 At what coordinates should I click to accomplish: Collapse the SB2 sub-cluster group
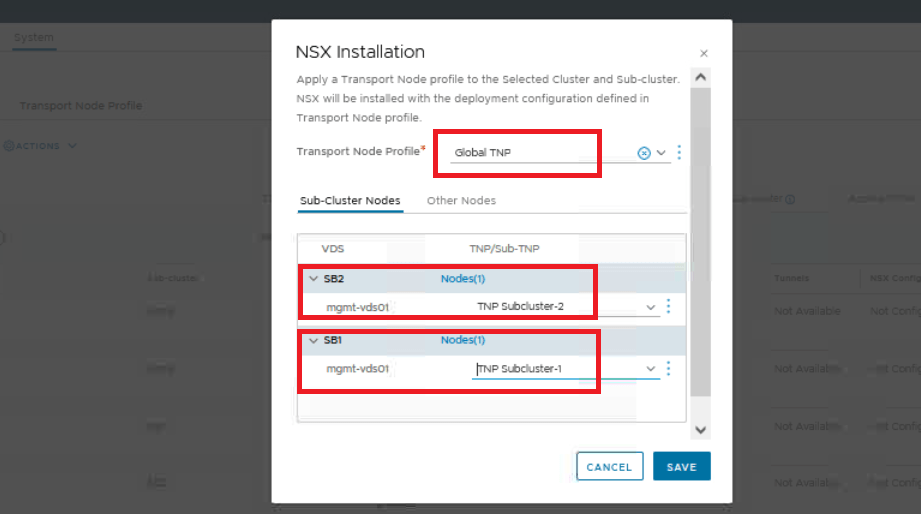312,279
